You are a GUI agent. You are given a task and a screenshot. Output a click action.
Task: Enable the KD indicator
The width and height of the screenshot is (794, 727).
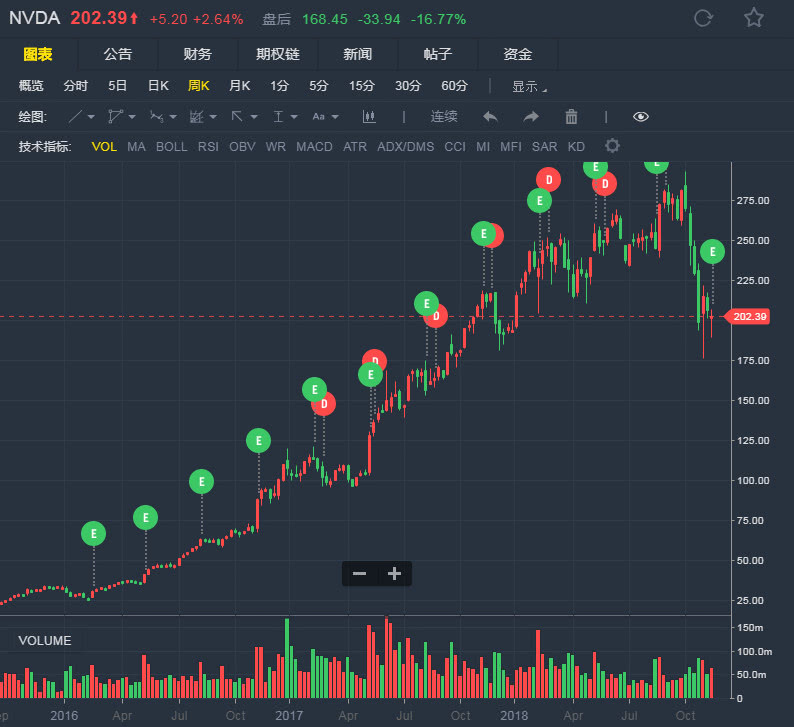pyautogui.click(x=576, y=147)
